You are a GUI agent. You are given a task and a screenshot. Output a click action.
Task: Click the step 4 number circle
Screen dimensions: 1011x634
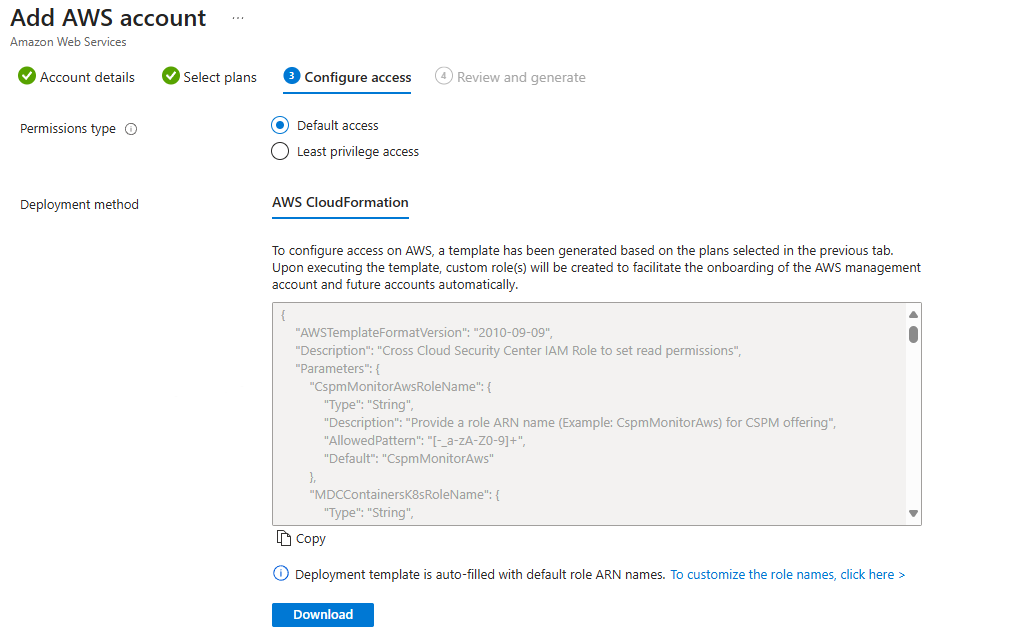(444, 76)
